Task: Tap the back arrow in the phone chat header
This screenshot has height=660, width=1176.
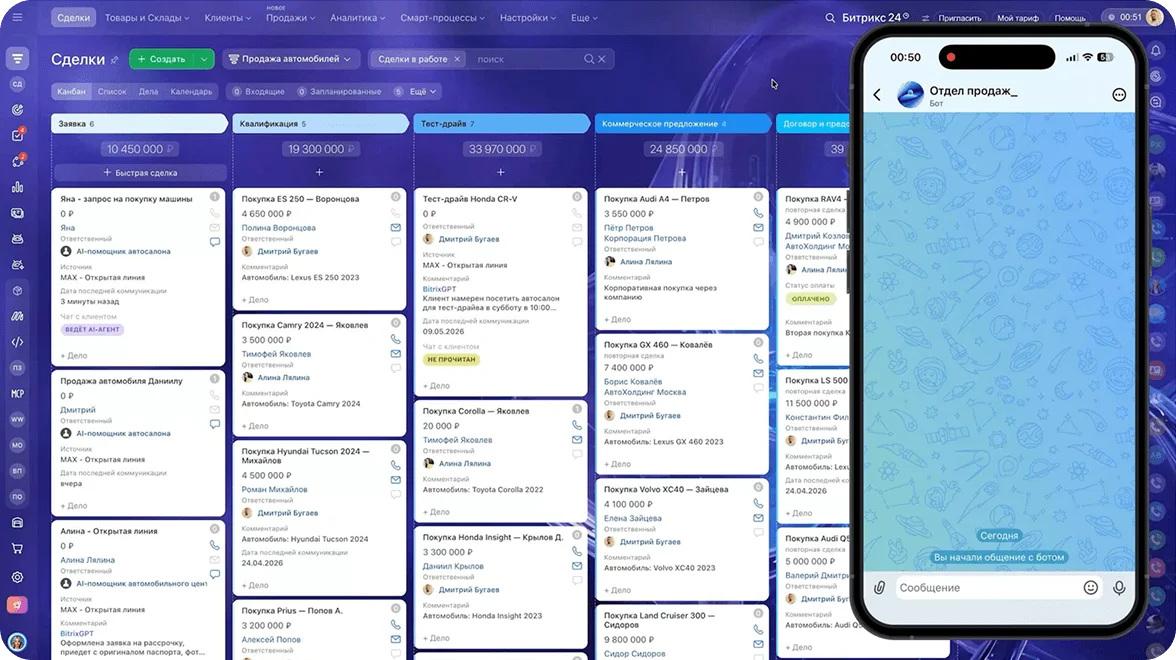Action: 877,94
